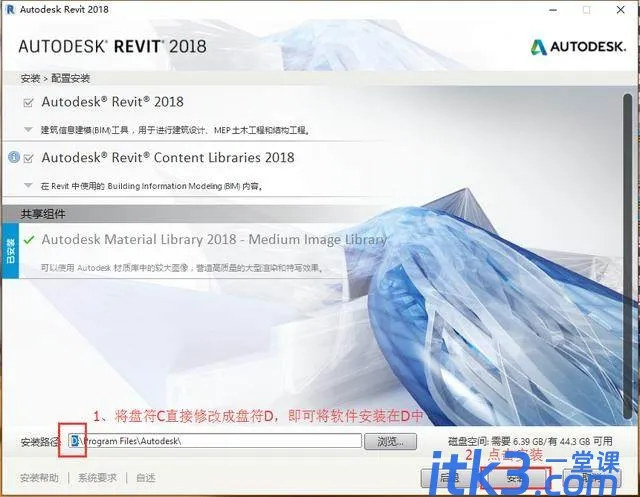Toggle the Revit Content Libraries 2018 checkbox
640x497 pixels.
(28, 158)
